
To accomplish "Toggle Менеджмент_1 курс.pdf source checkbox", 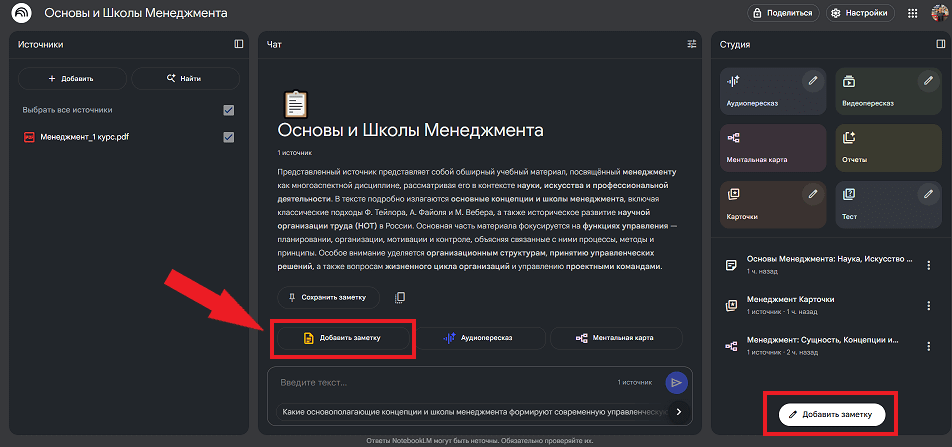I will point(229,137).
